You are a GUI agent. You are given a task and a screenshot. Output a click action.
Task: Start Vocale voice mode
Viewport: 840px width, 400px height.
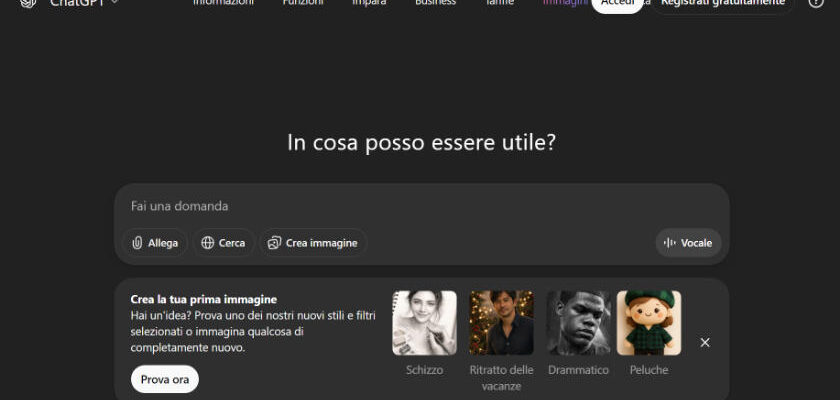click(x=688, y=243)
